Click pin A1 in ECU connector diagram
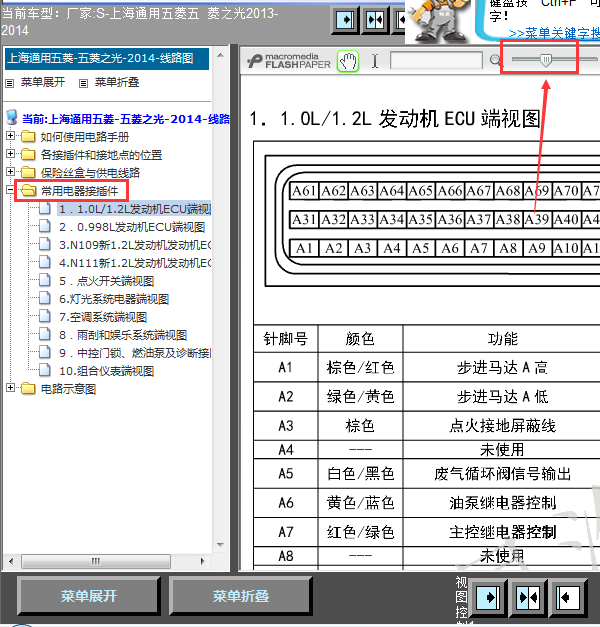600x627 pixels. point(304,248)
